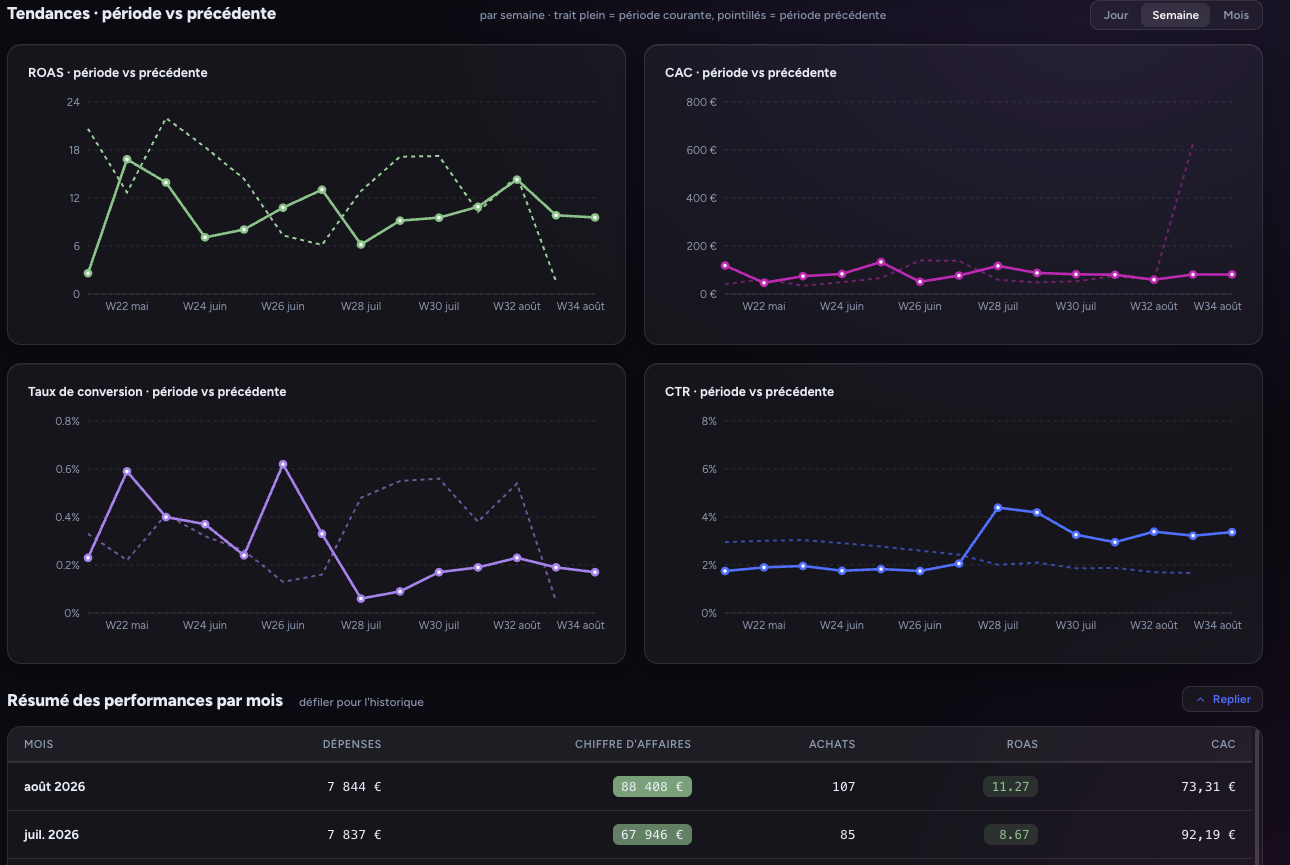Viewport: 1290px width, 865px height.
Task: Click the highest CTR data point above 4%
Action: [x=998, y=507]
